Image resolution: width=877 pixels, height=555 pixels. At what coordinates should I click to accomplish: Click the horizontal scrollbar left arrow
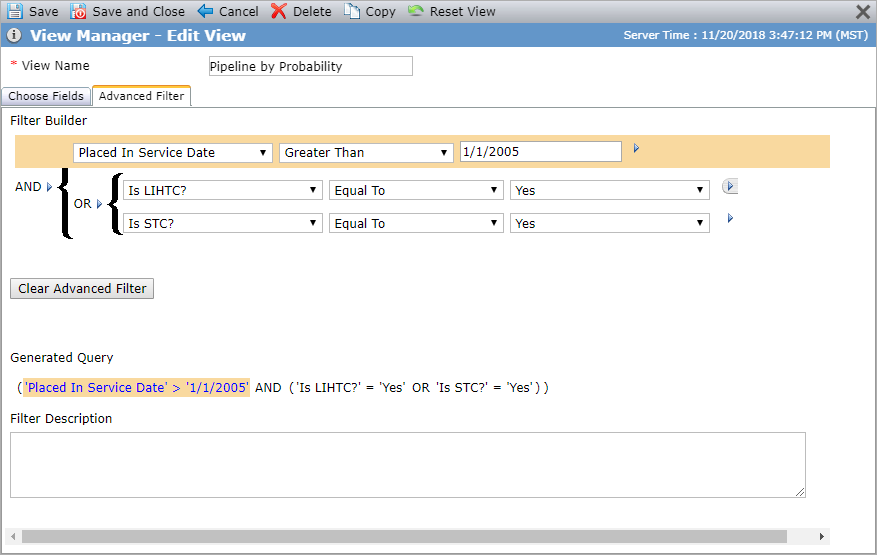(x=13, y=537)
